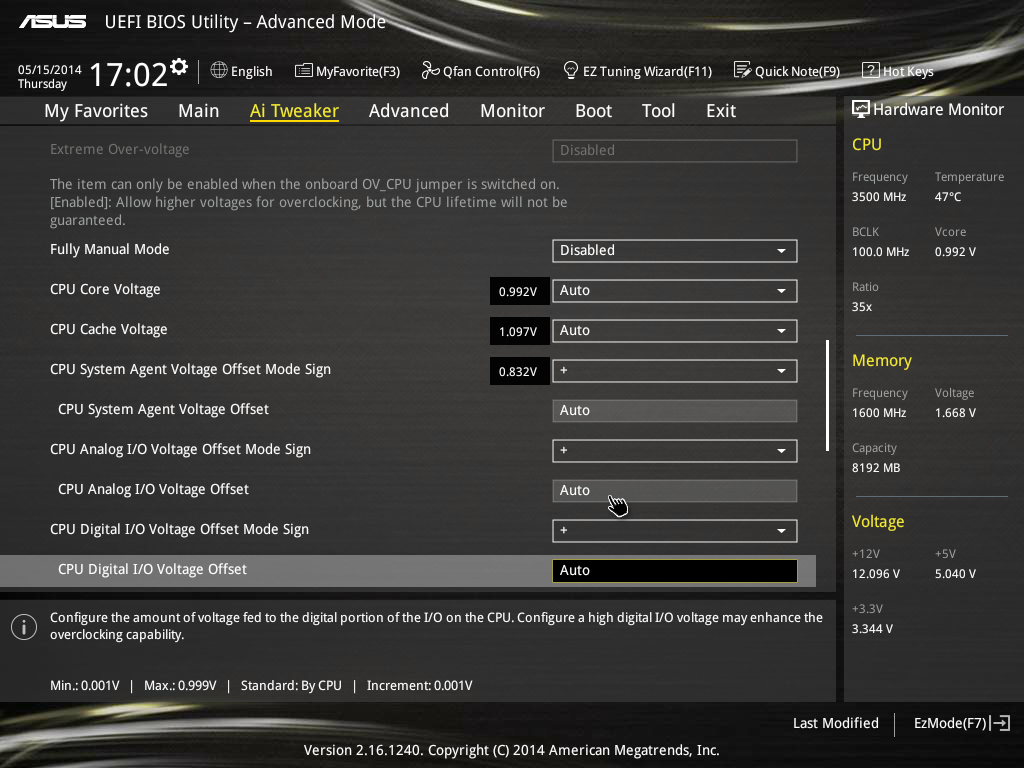
Task: Open Digital I/O Offset Mode Sign dropdown
Action: [675, 531]
